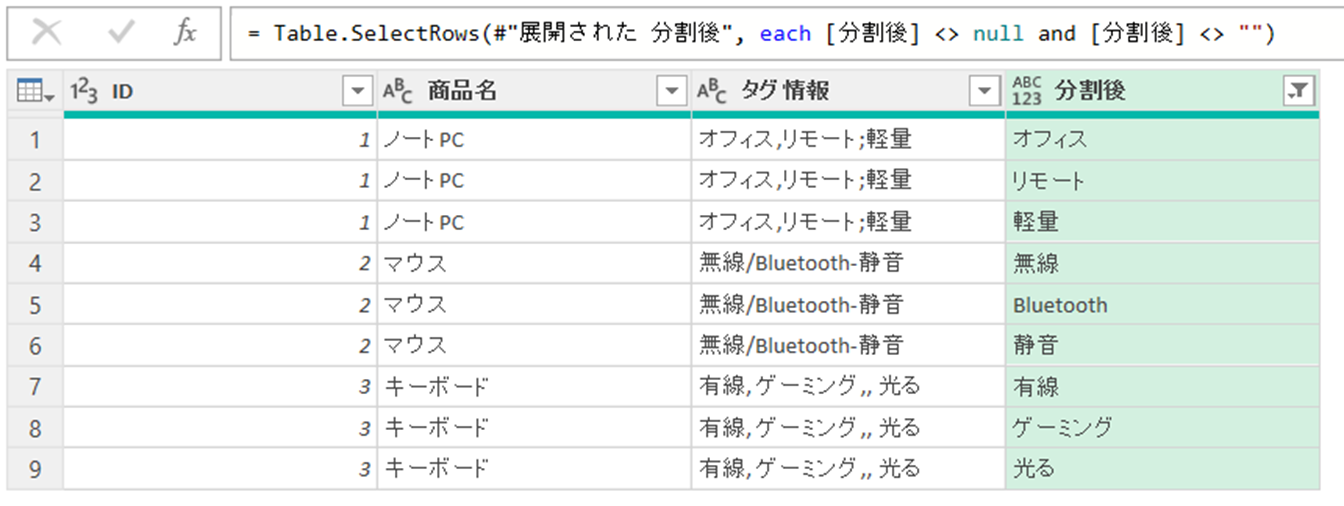The height and width of the screenshot is (506, 1344).
Task: Click the ID column data type icon
Action: click(x=85, y=92)
